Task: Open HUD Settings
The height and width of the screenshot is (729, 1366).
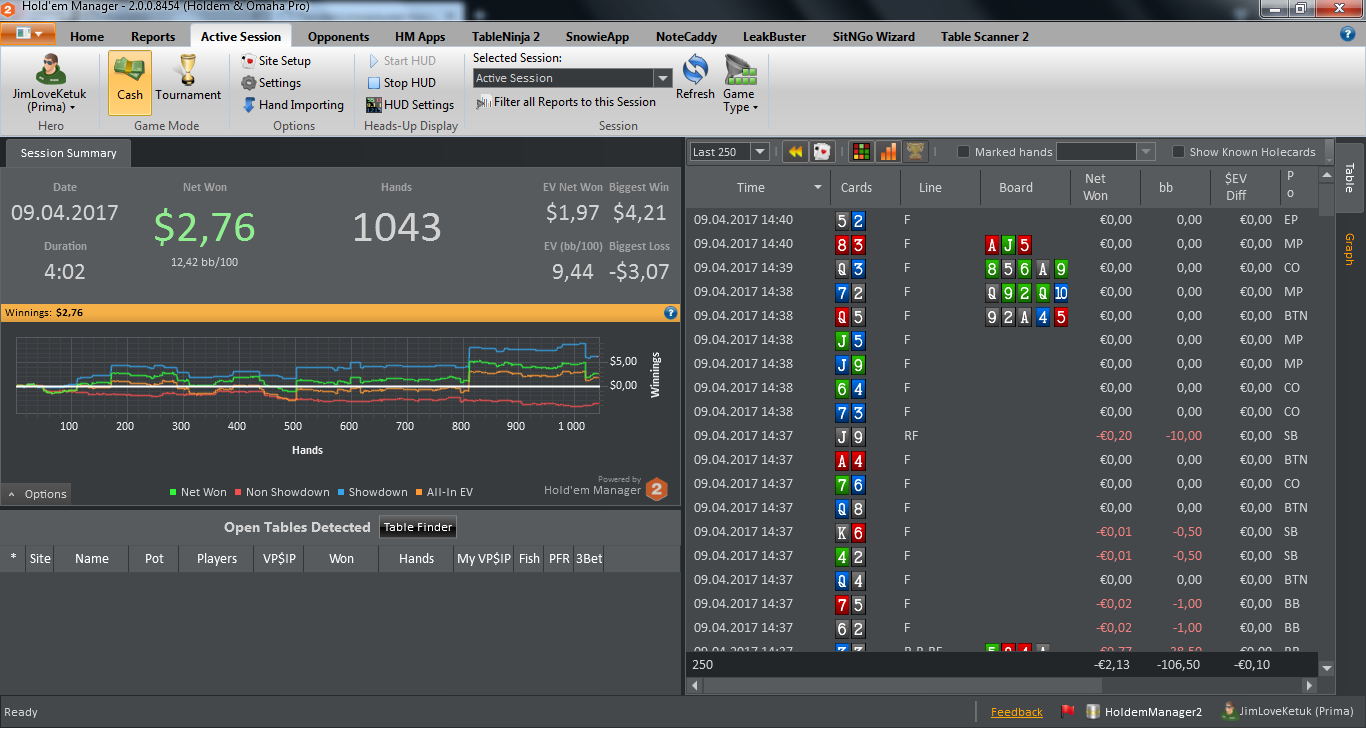Action: [x=410, y=105]
